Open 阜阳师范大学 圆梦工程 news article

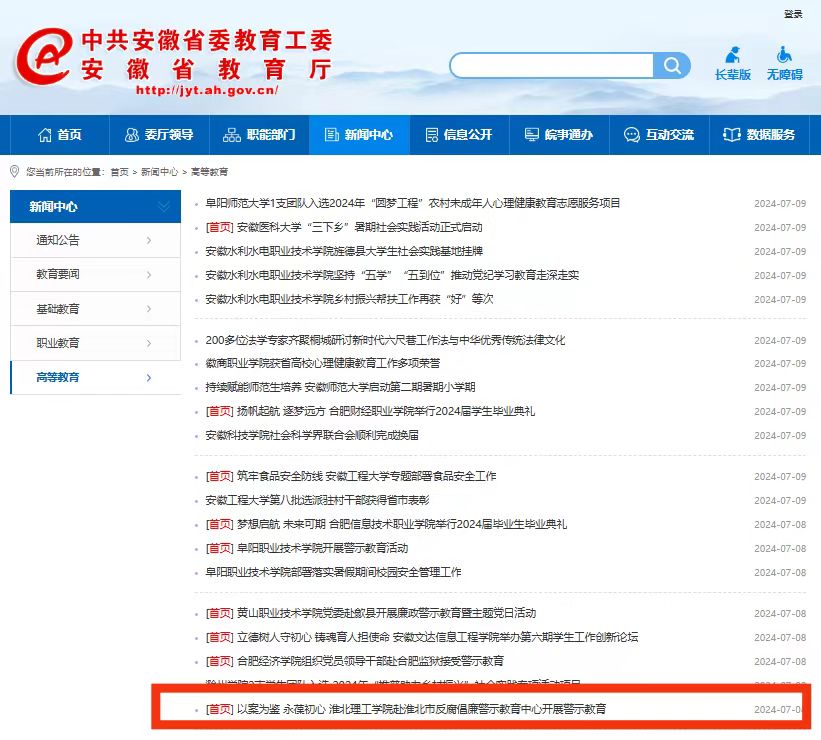[x=412, y=203]
